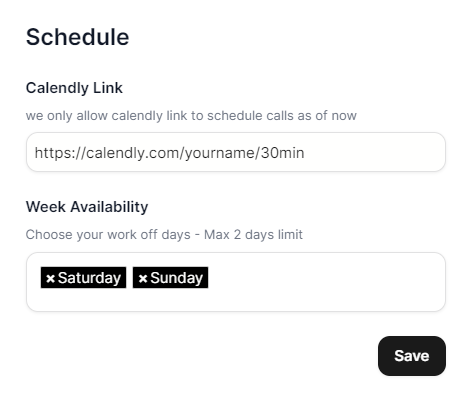Click the Week Availability field label
Viewport: 474px width, 402px height.
(x=87, y=207)
